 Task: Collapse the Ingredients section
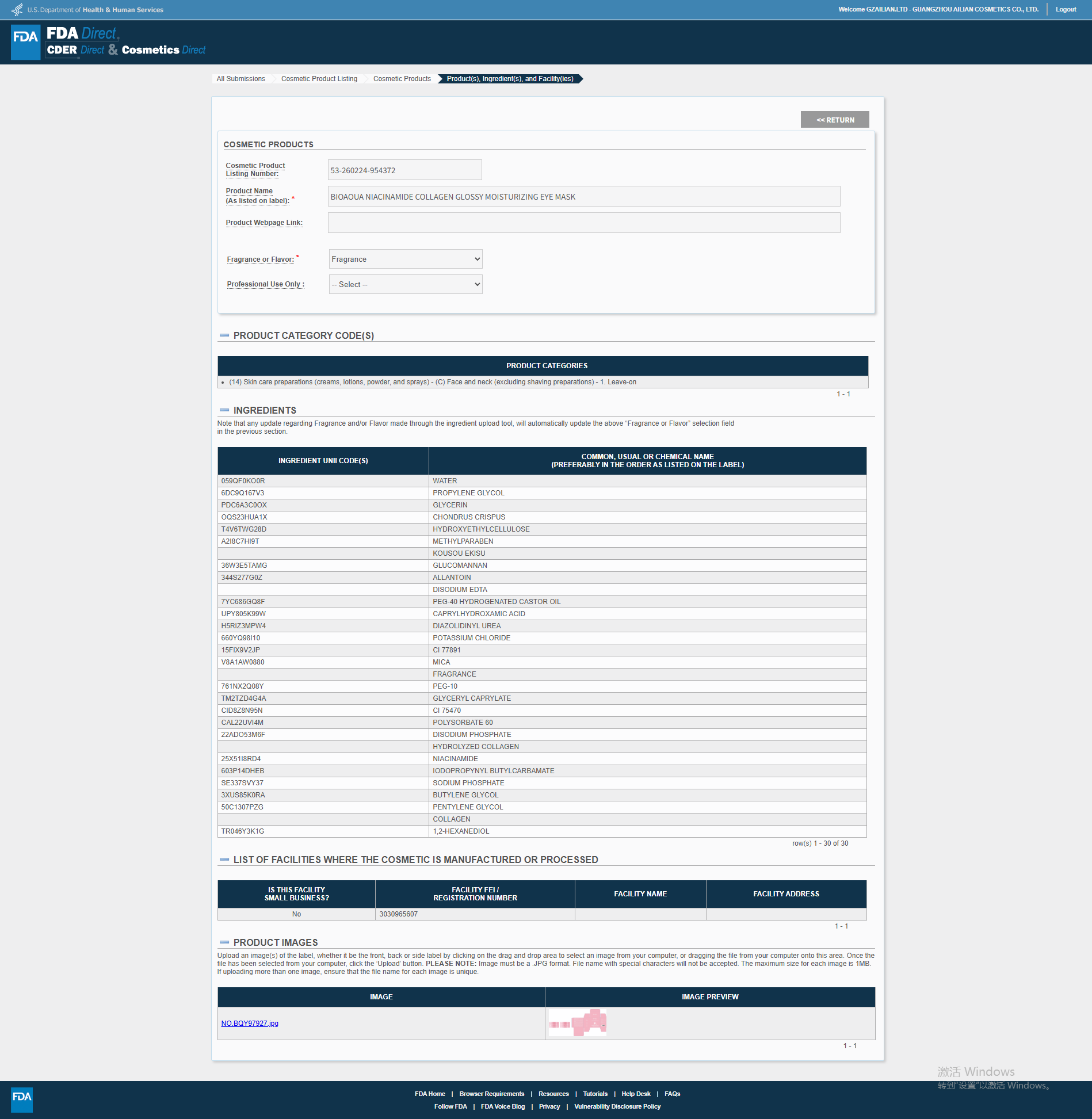pyautogui.click(x=224, y=410)
